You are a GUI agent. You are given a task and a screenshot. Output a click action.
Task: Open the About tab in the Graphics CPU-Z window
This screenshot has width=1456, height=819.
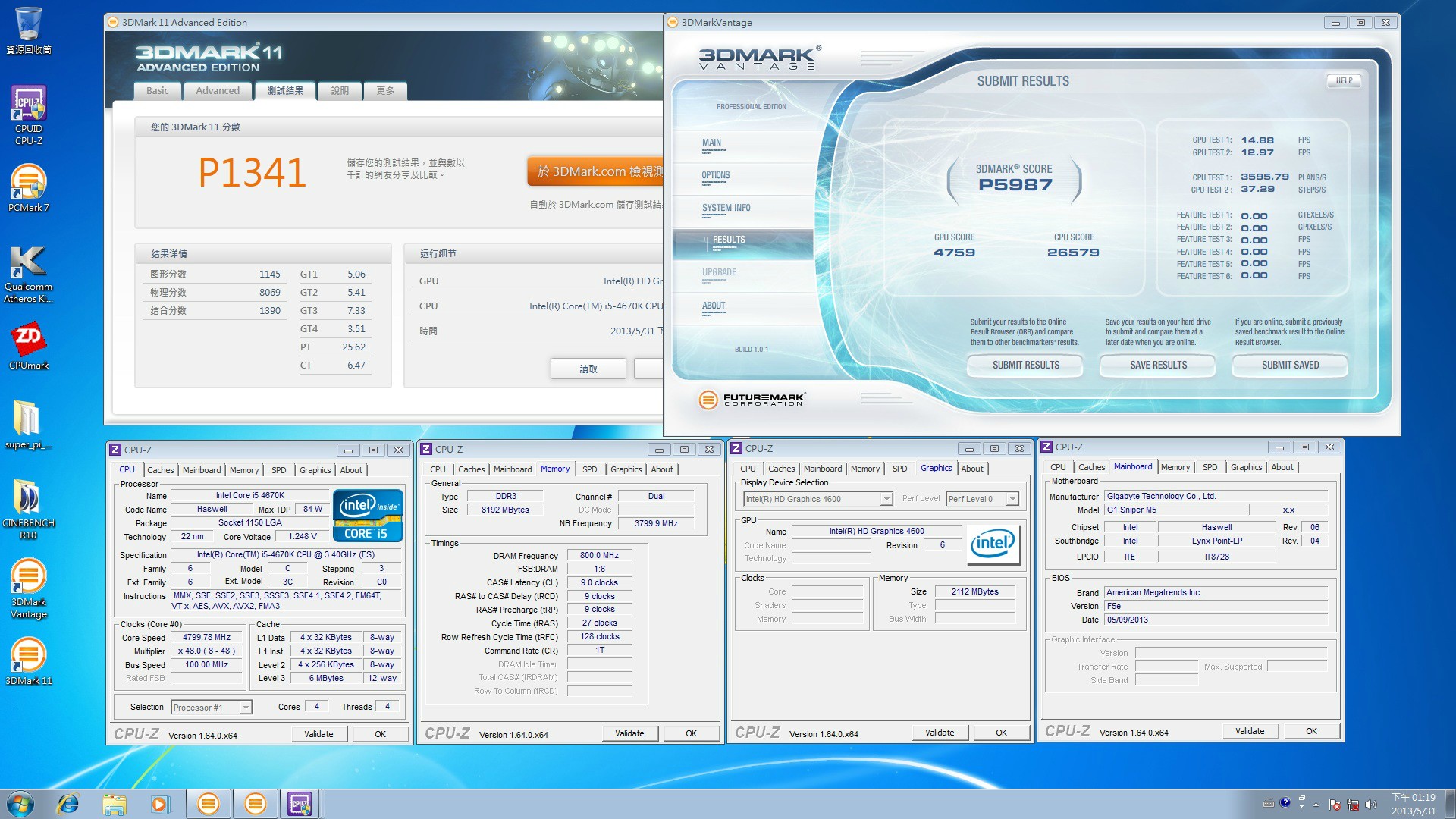972,469
